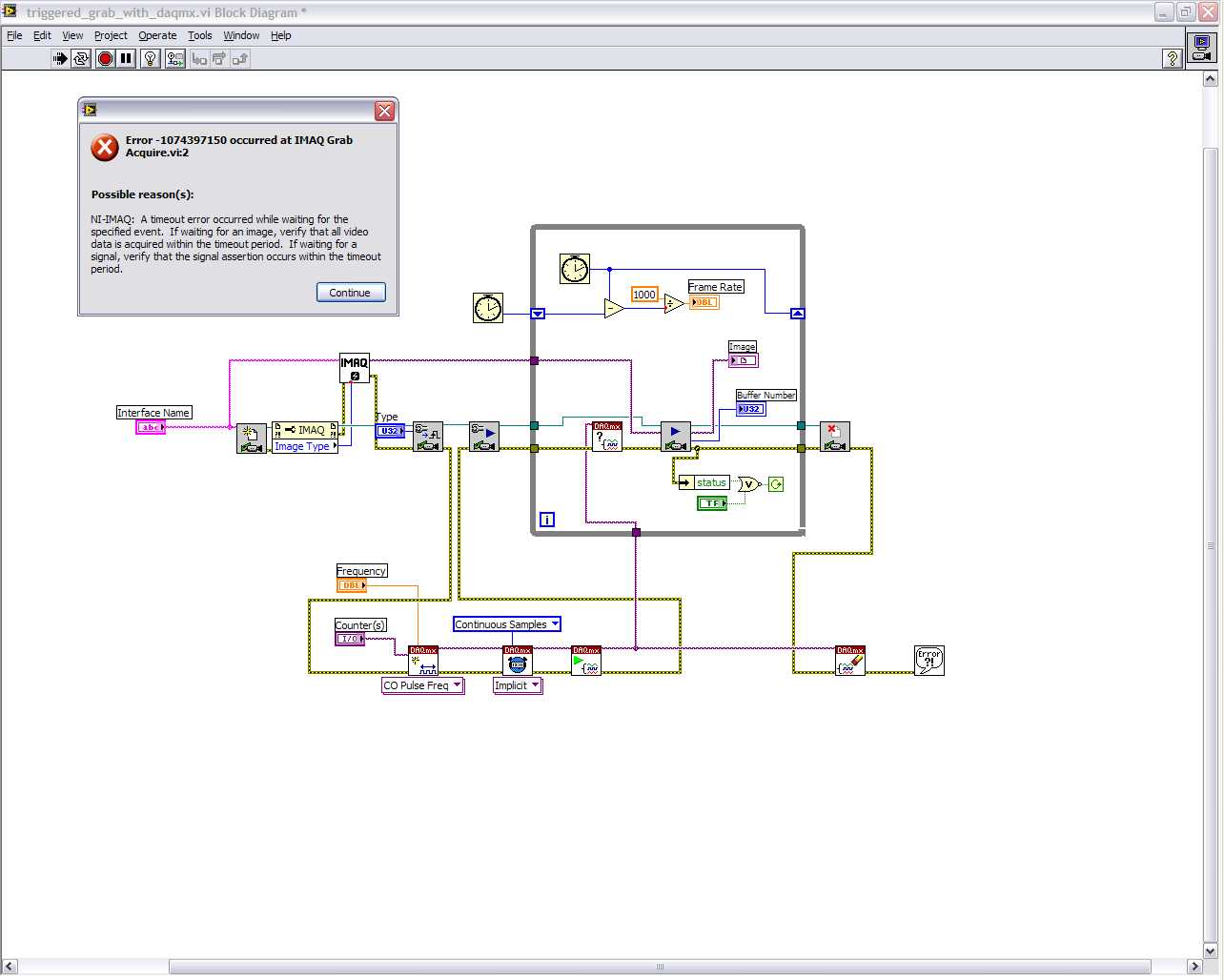This screenshot has height=980, width=1224.
Task: Select the IMAQ Grab Acquire node inside the loop
Action: tap(676, 437)
